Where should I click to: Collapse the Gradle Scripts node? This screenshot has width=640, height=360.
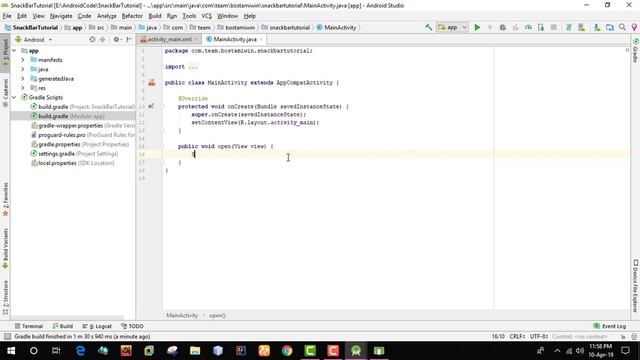(x=14, y=98)
